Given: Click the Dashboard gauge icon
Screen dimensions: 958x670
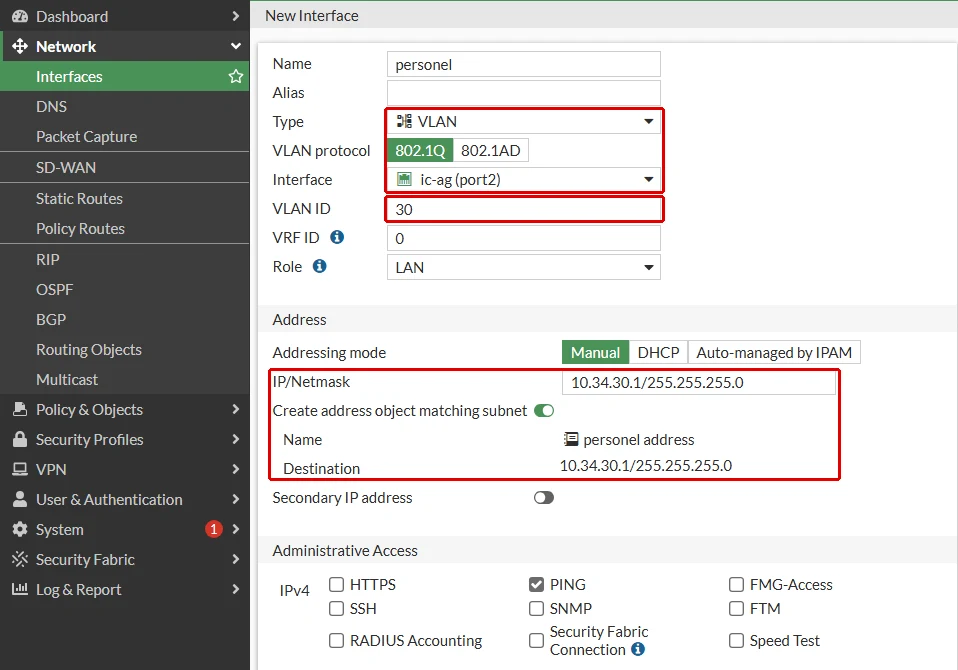Looking at the screenshot, I should point(20,16).
